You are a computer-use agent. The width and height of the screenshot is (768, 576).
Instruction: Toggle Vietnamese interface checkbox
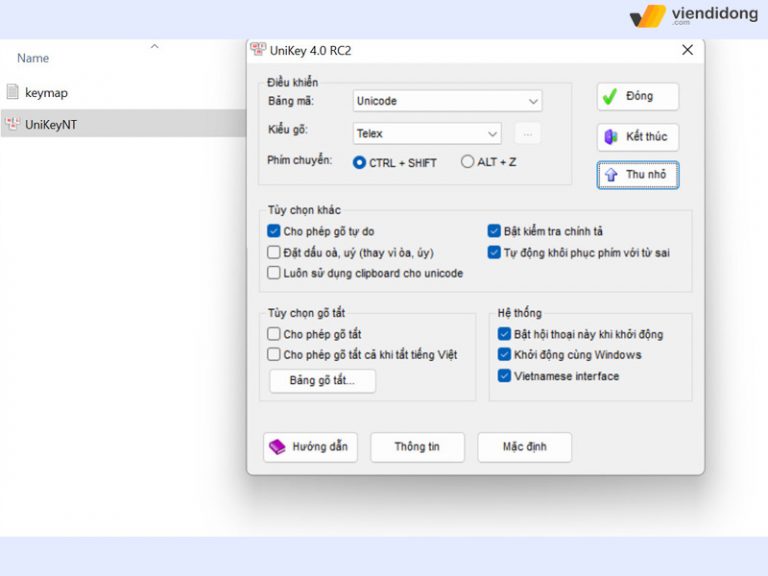pos(504,376)
